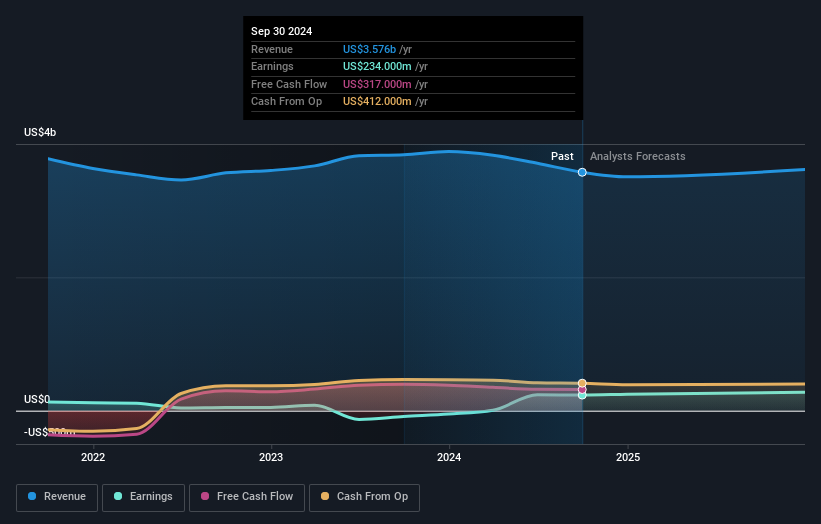Click the 2025 x-axis label
821x524 pixels.
coord(628,457)
